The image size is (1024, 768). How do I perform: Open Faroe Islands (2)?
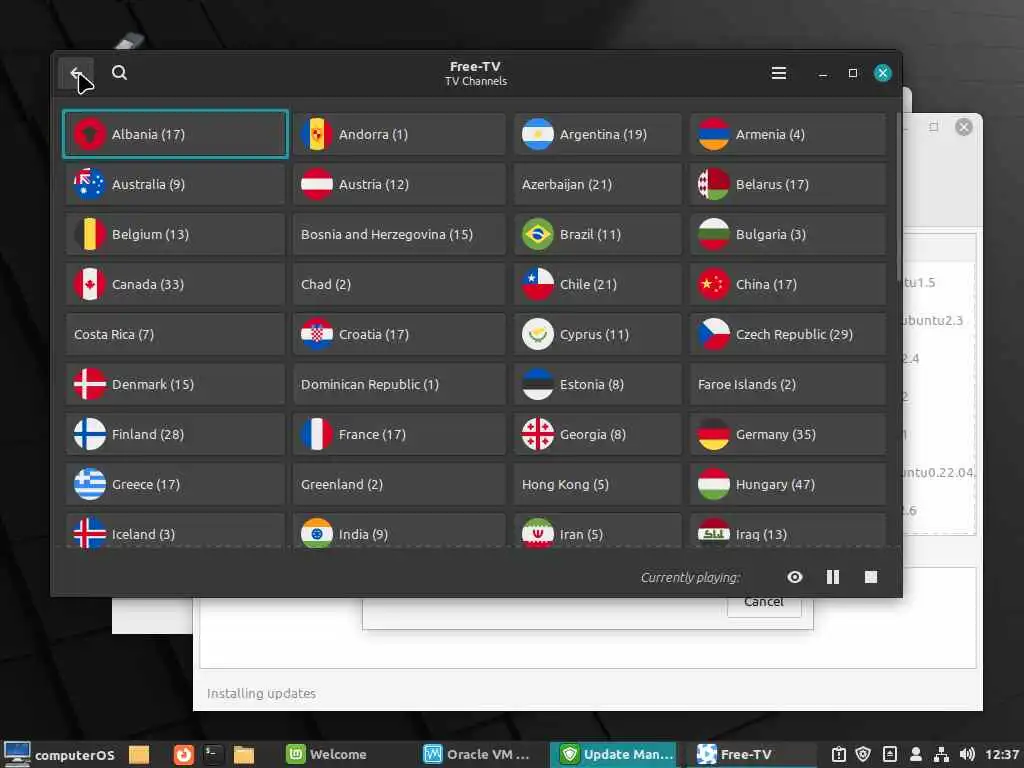pos(788,384)
